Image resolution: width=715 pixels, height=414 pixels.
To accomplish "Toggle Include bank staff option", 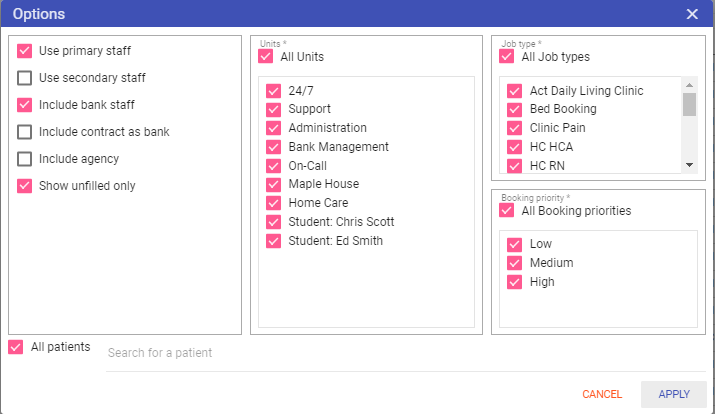I will (25, 105).
